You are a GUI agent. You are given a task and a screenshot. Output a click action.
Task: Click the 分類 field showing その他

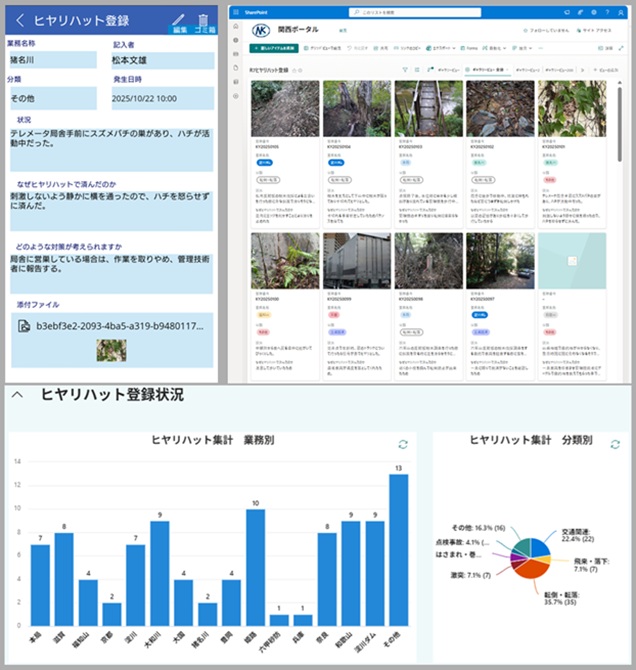(50, 99)
